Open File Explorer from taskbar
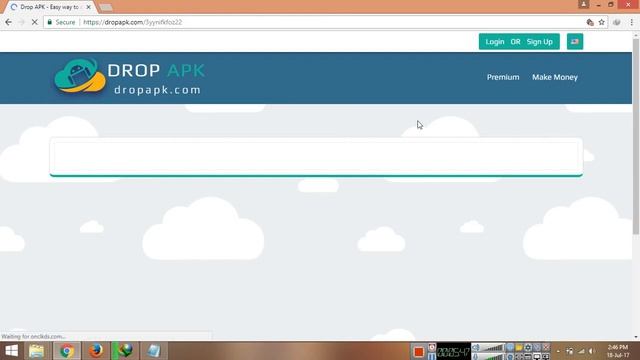Image resolution: width=640 pixels, height=360 pixels. (37, 351)
